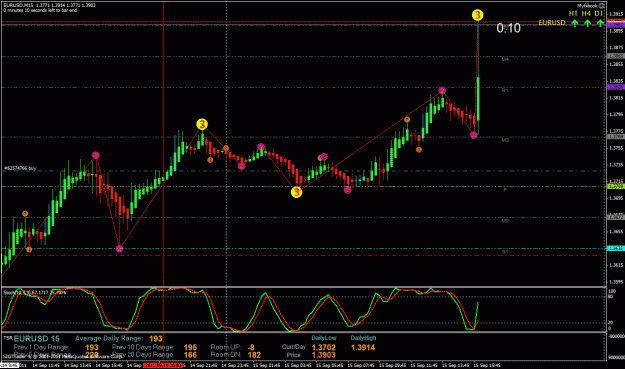The image size is (625, 369).
Task: Click the cyan price tag on price axis
Action: click(x=615, y=248)
